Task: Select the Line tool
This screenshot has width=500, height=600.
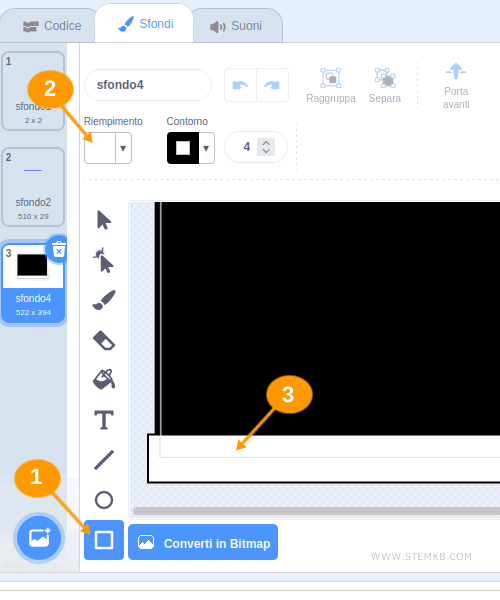Action: [104, 460]
